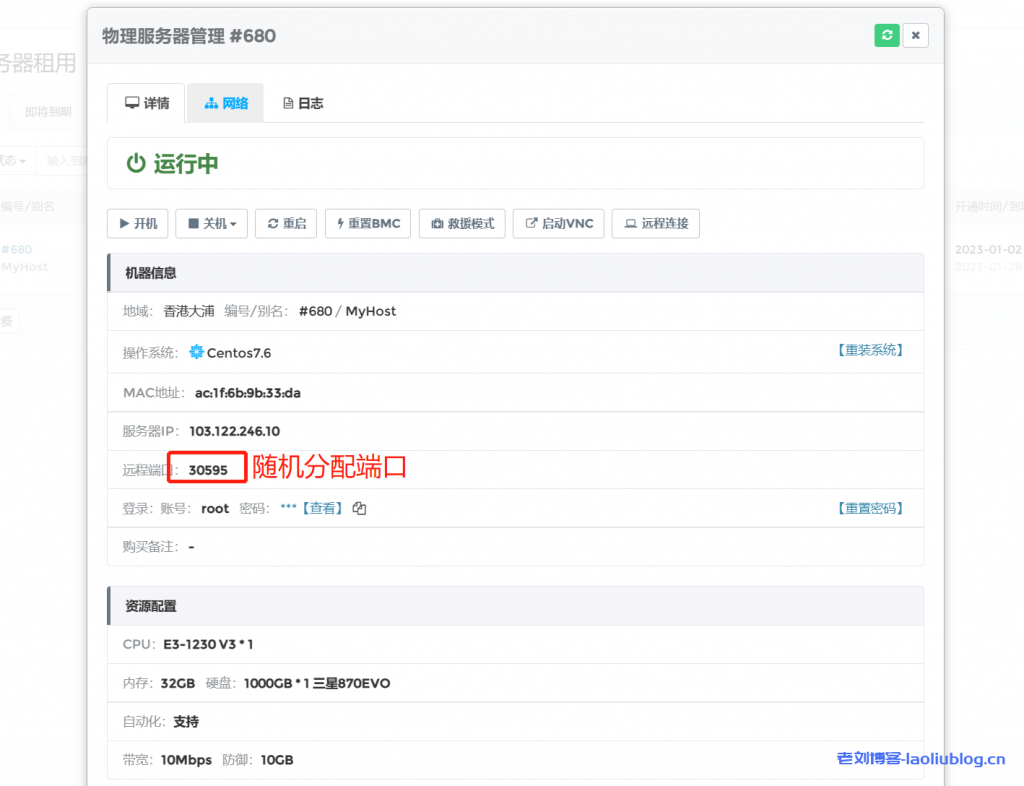Click the CentOS operating system icon

(x=196, y=352)
